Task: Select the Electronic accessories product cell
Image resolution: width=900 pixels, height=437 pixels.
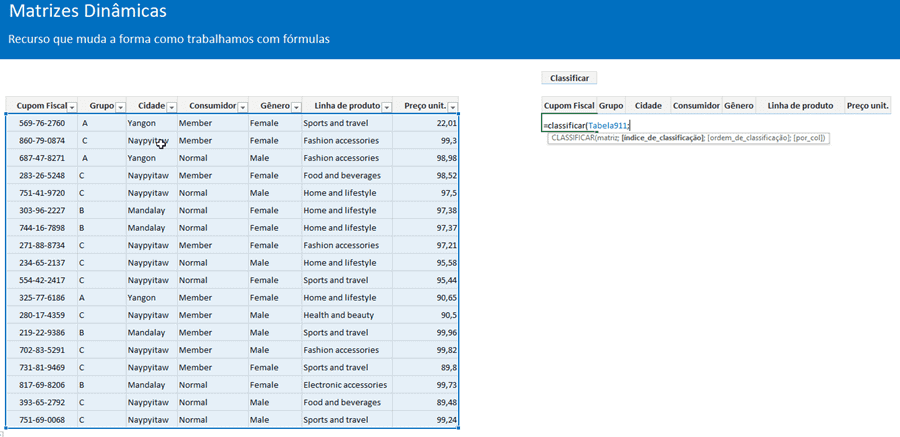Action: (345, 385)
